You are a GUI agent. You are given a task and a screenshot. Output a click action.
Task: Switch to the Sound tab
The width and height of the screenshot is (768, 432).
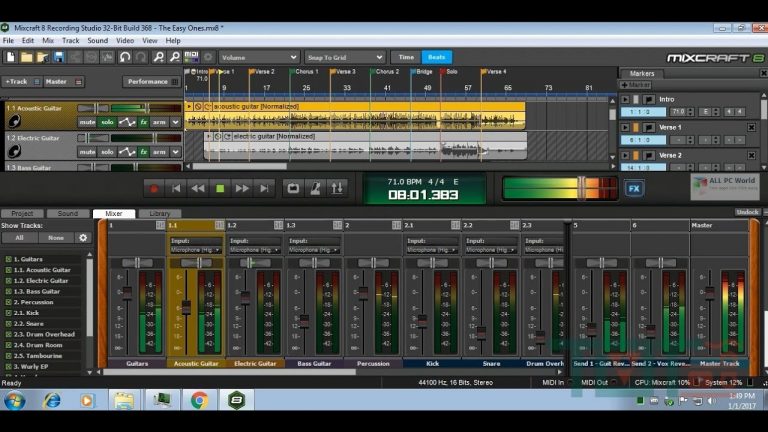(x=68, y=214)
